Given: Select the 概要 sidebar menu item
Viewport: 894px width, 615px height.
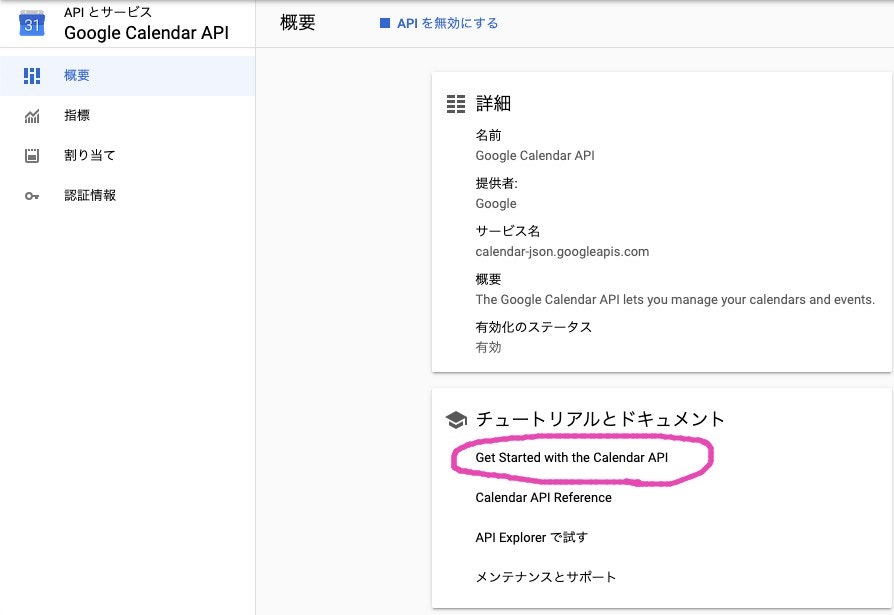Looking at the screenshot, I should (128, 76).
